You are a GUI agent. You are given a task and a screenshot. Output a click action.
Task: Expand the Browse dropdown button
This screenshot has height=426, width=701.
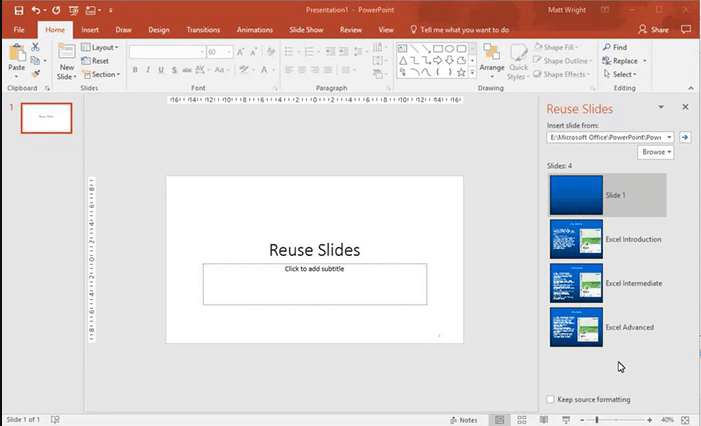pos(656,152)
